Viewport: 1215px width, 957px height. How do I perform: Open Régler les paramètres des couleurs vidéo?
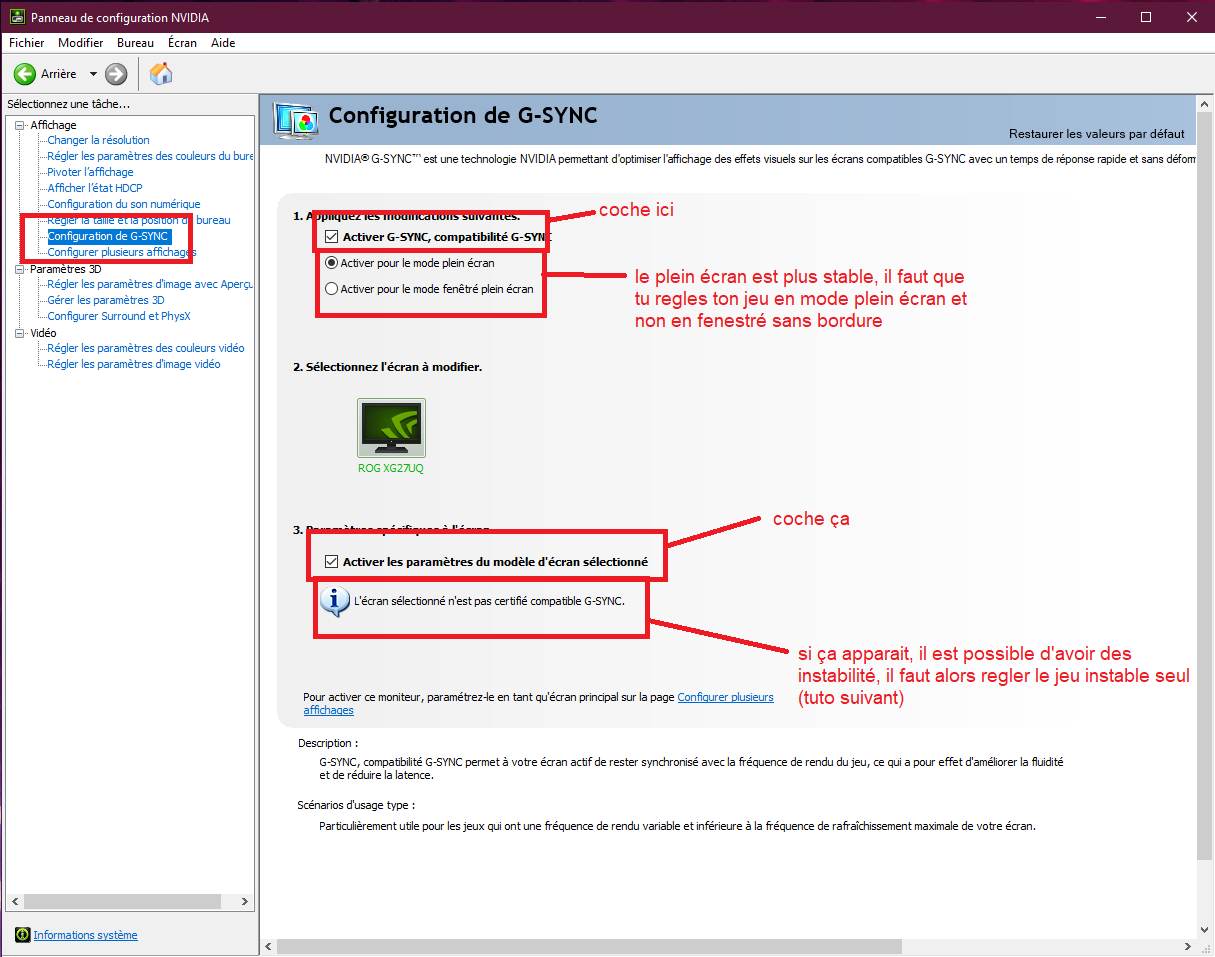click(146, 348)
